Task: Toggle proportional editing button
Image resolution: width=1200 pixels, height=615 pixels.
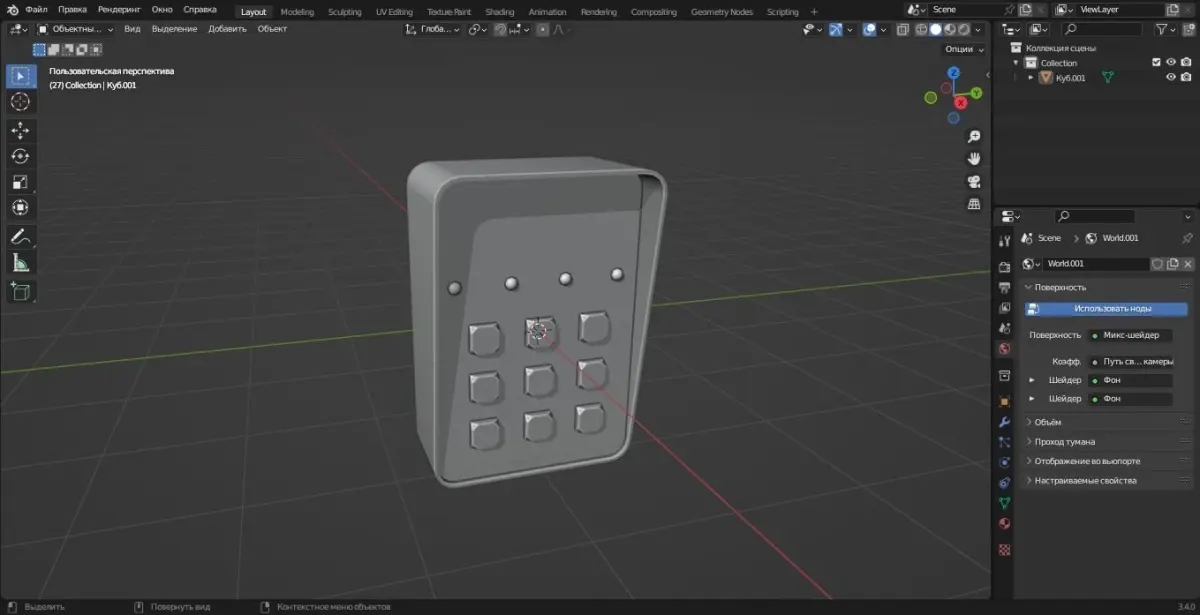Action: (x=543, y=29)
